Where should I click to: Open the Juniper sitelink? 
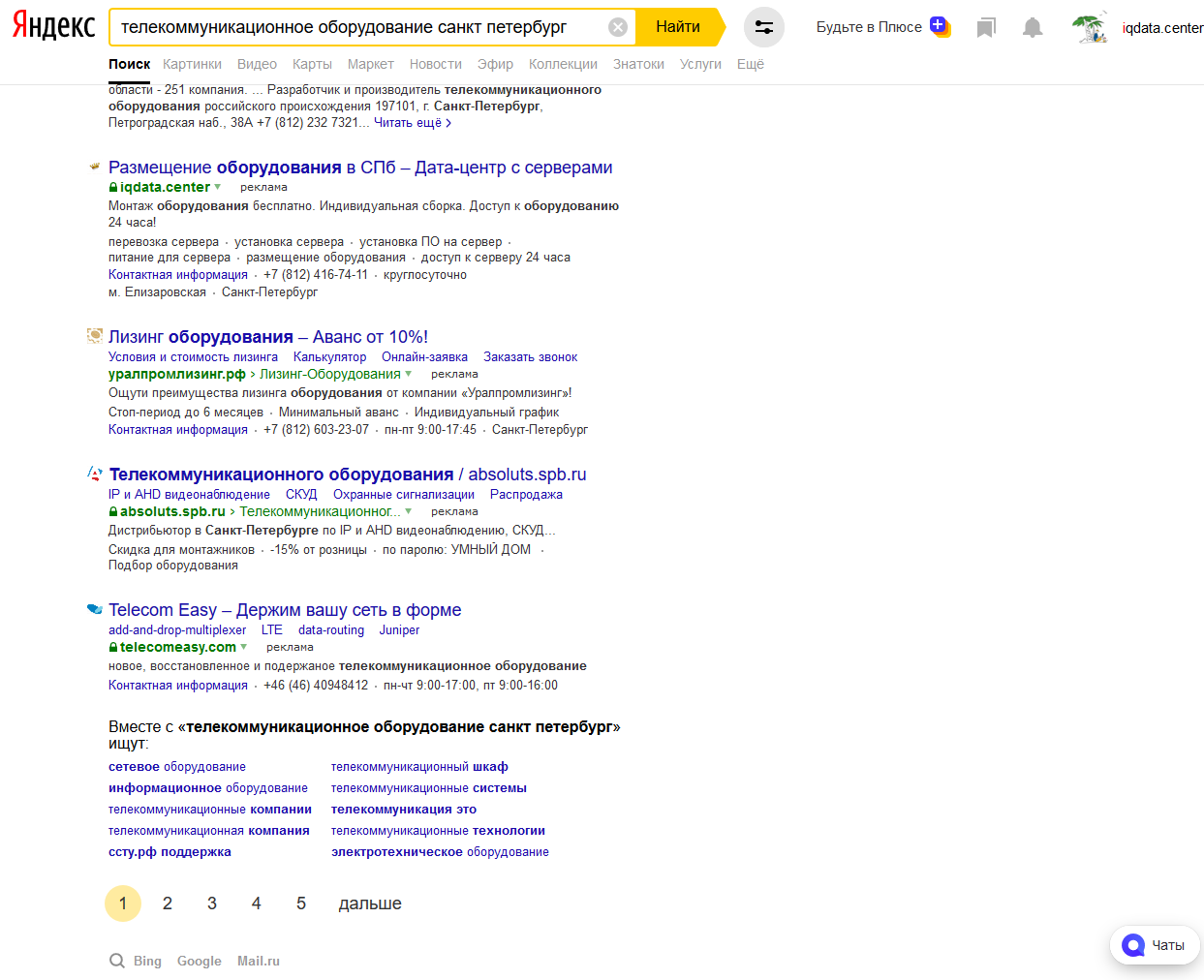click(399, 630)
